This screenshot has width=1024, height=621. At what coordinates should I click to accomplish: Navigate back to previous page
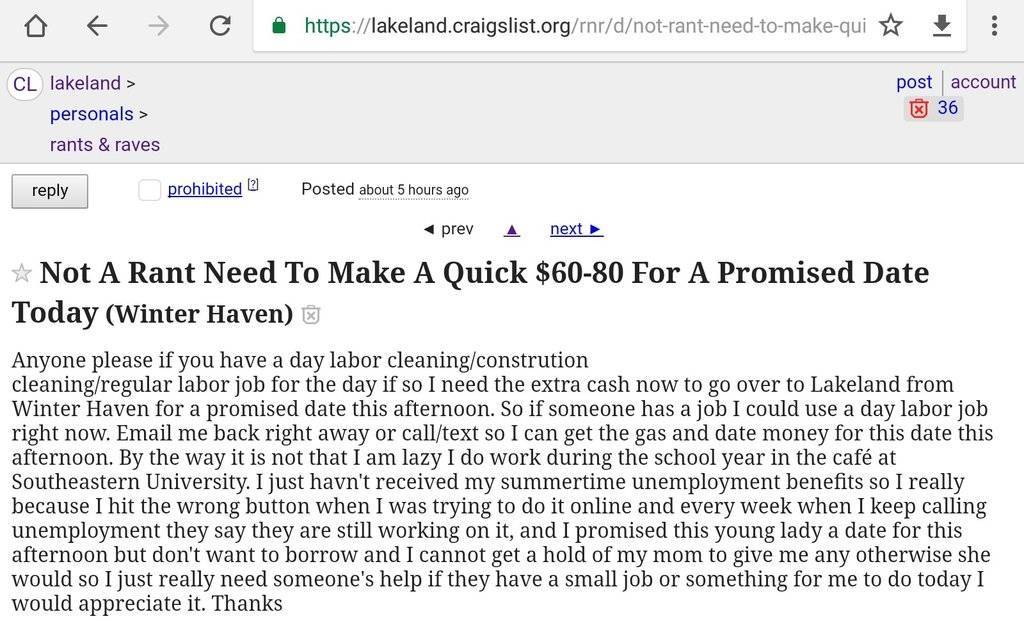[97, 26]
